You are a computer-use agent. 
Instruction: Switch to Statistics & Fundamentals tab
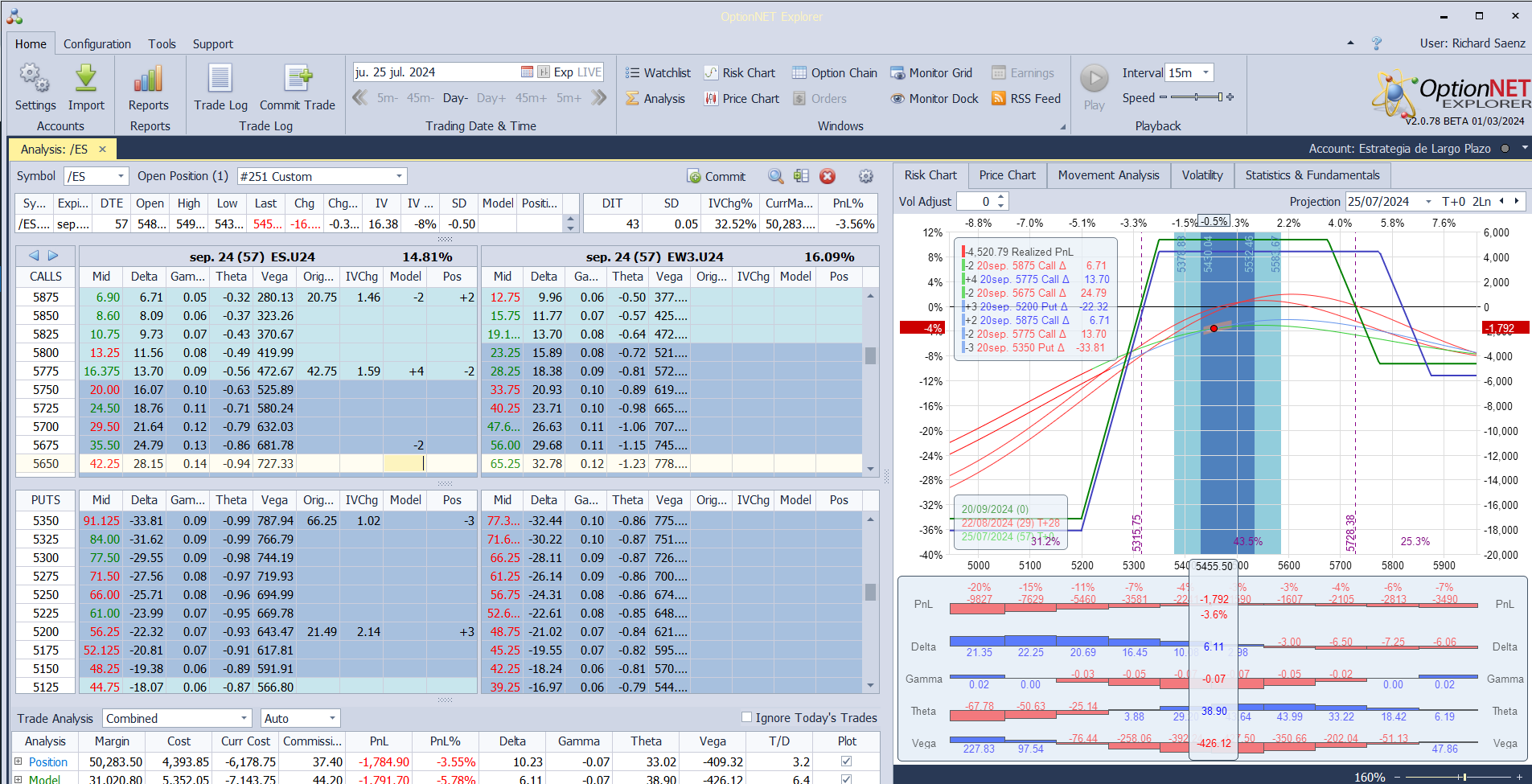[x=1312, y=175]
